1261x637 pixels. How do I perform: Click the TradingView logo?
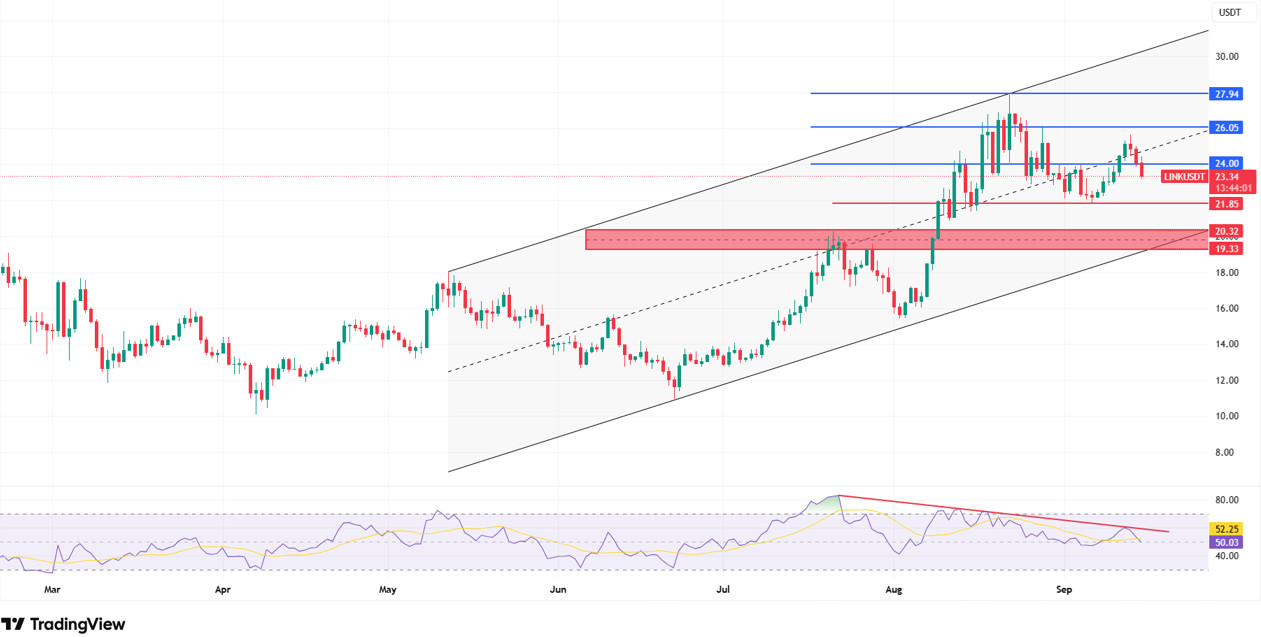point(65,624)
